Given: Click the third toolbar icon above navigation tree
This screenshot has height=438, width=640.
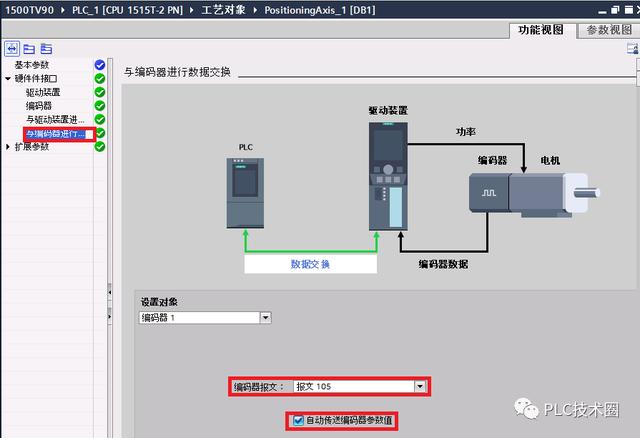Looking at the screenshot, I should pyautogui.click(x=45, y=48).
